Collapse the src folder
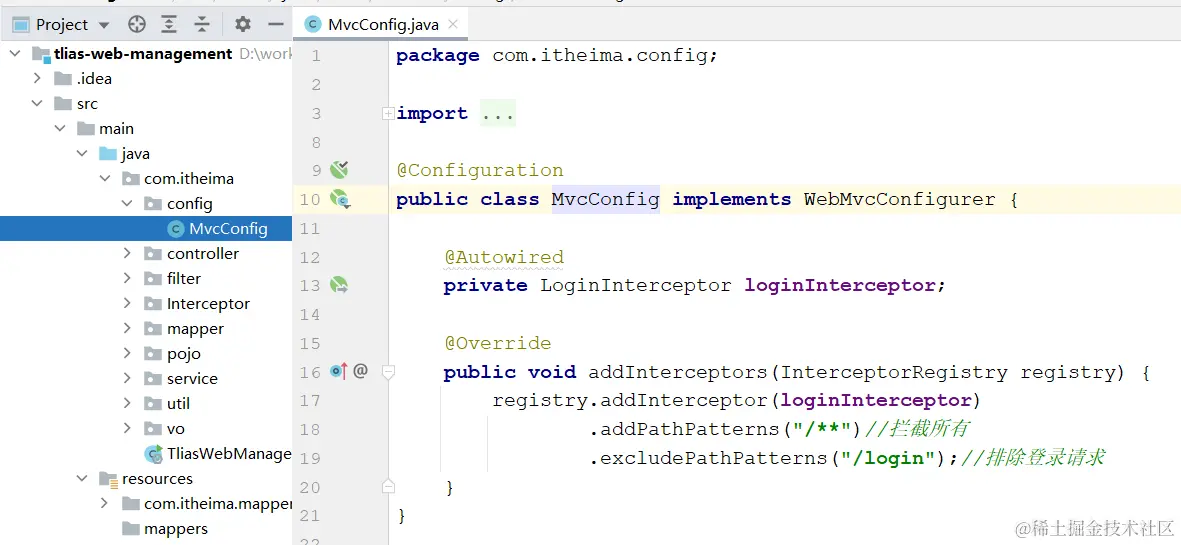This screenshot has width=1181, height=545. click(37, 104)
